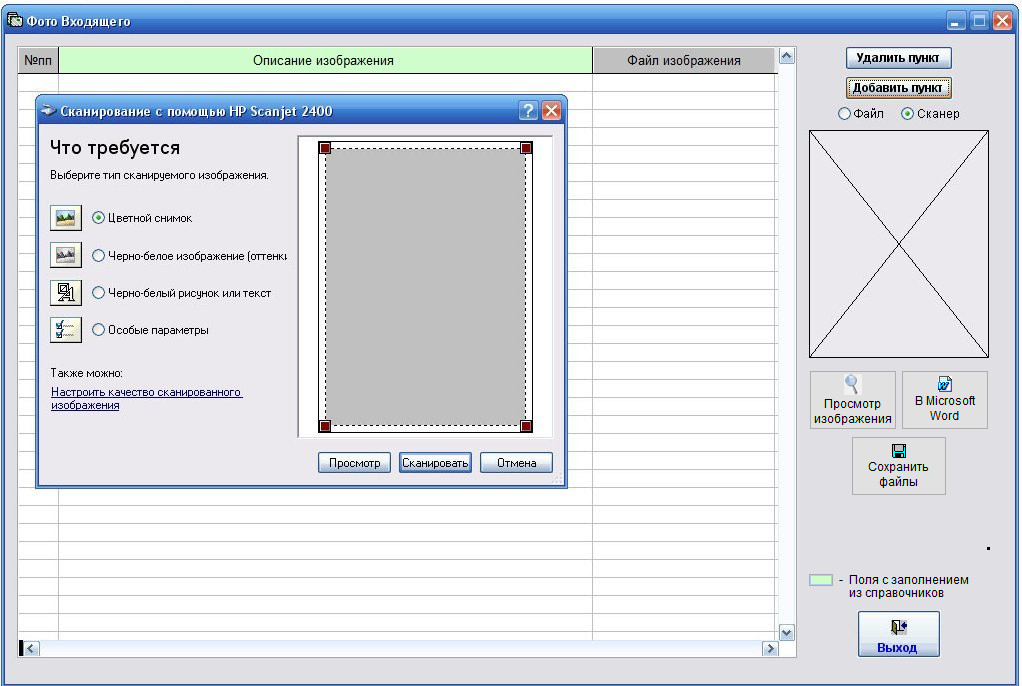Click the bottom-left crop handle in preview
Viewport: 1022px width, 686px height.
tap(325, 426)
